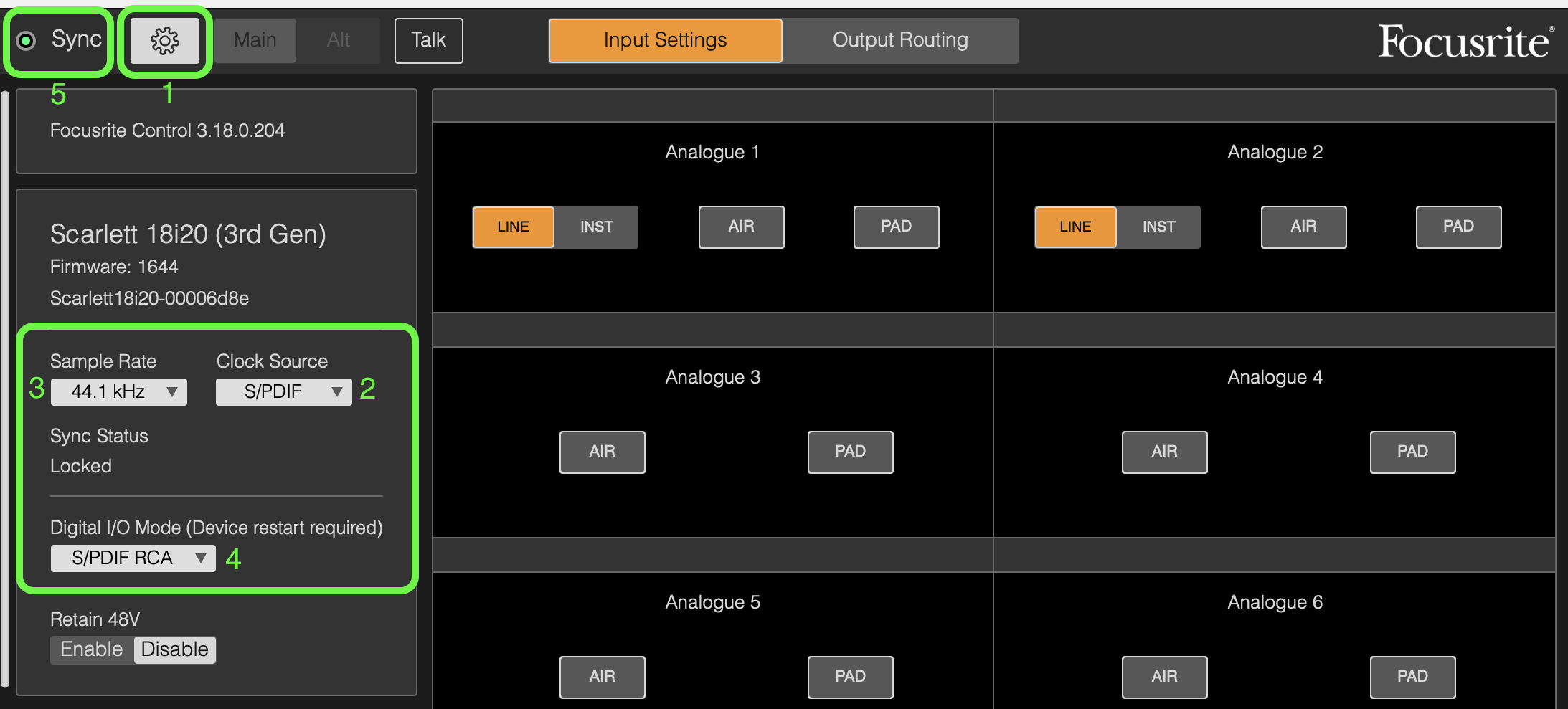The height and width of the screenshot is (709, 1568).
Task: Enable PAD on Analogue 4
Action: coord(1412,452)
